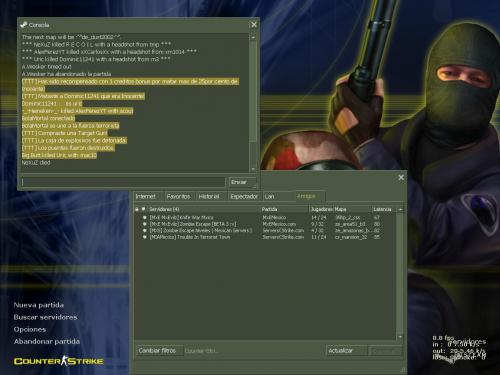Close the server browser window
The image size is (500, 375).
pos(401,178)
